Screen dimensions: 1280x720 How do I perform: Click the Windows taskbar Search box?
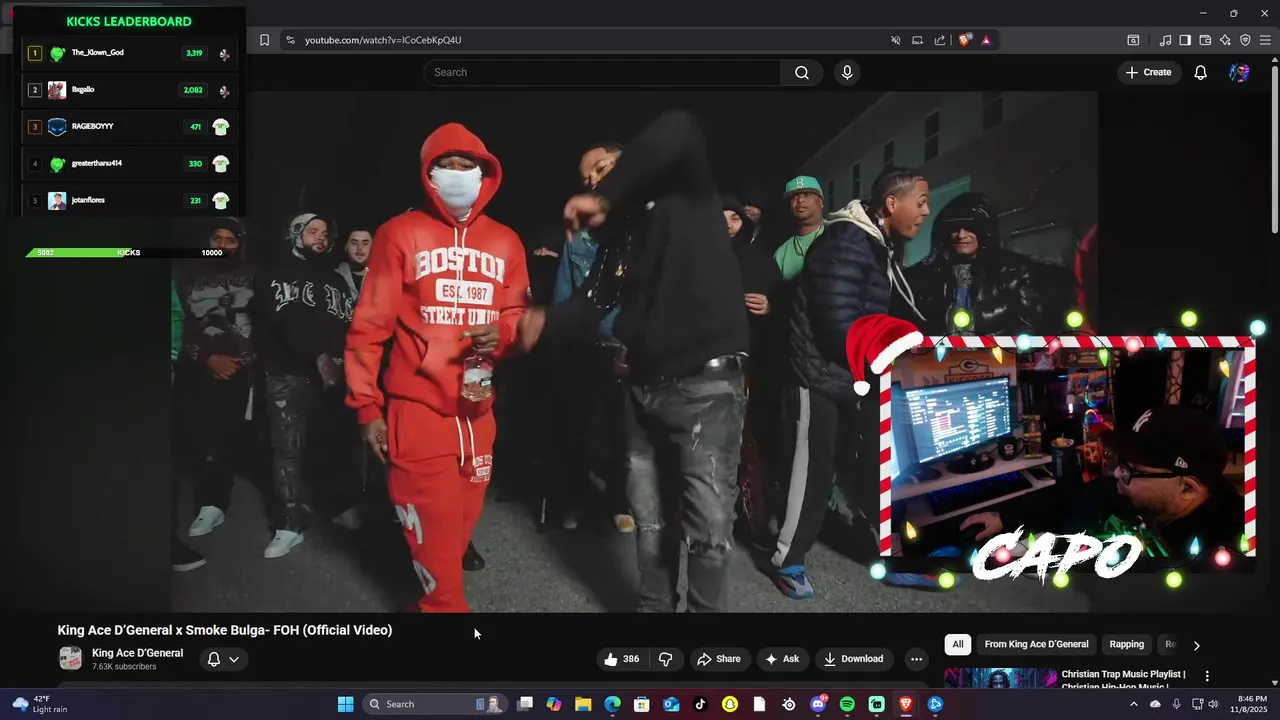(x=435, y=704)
